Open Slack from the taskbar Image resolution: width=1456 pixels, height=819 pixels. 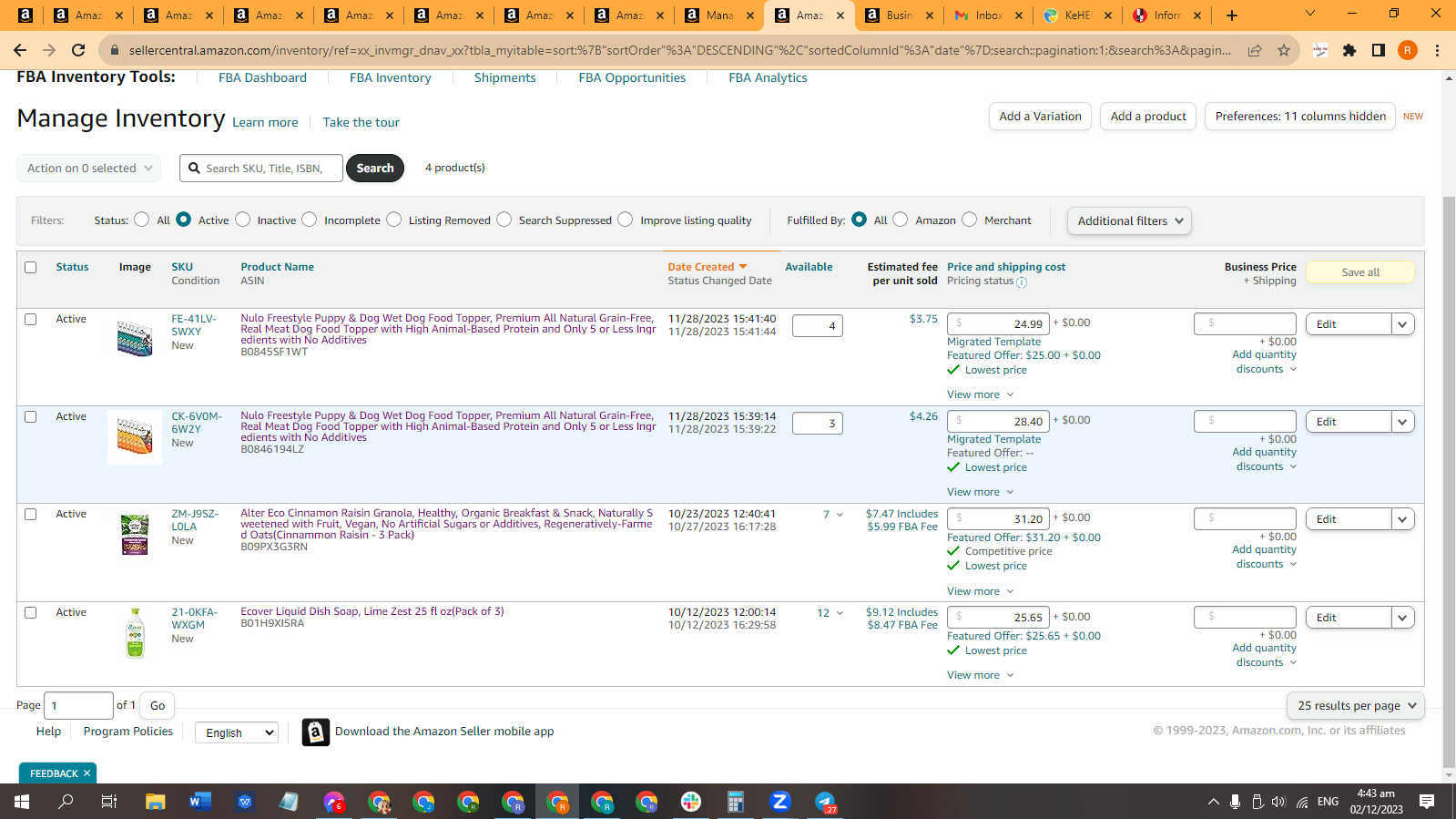click(691, 802)
